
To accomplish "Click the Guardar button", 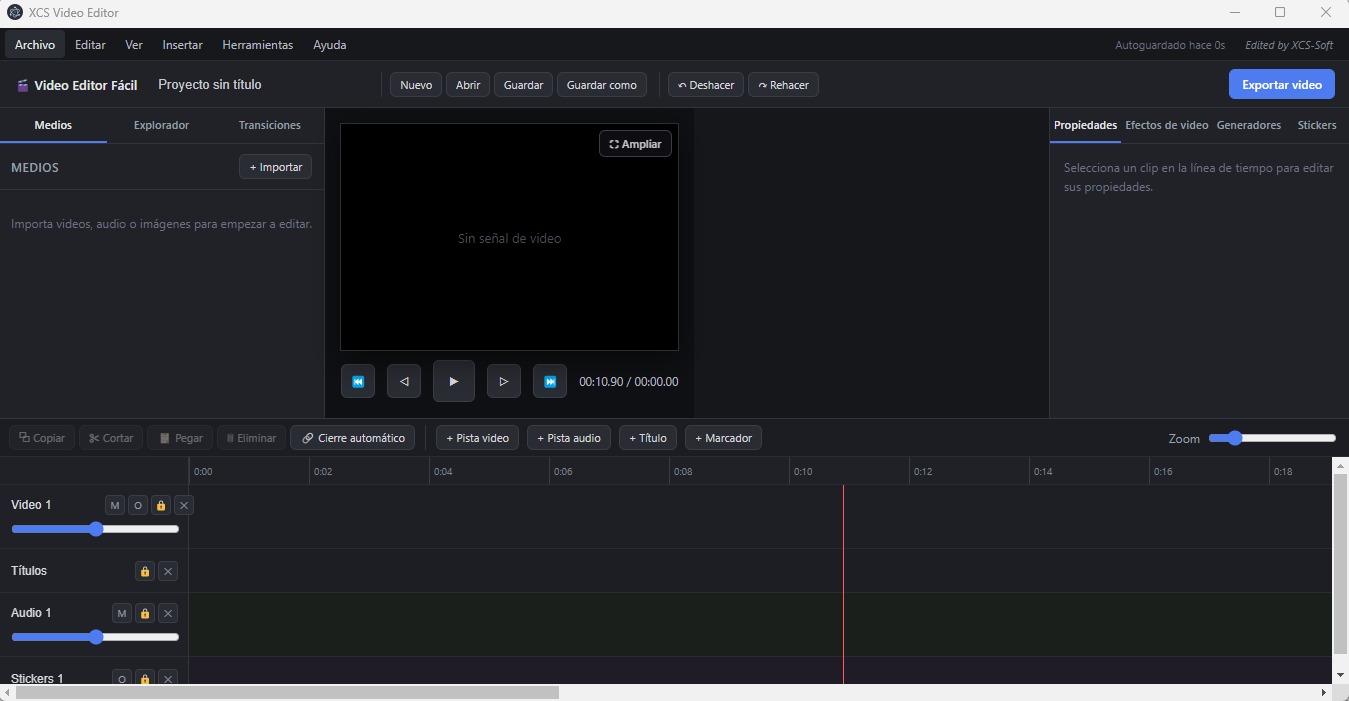I will (x=523, y=85).
